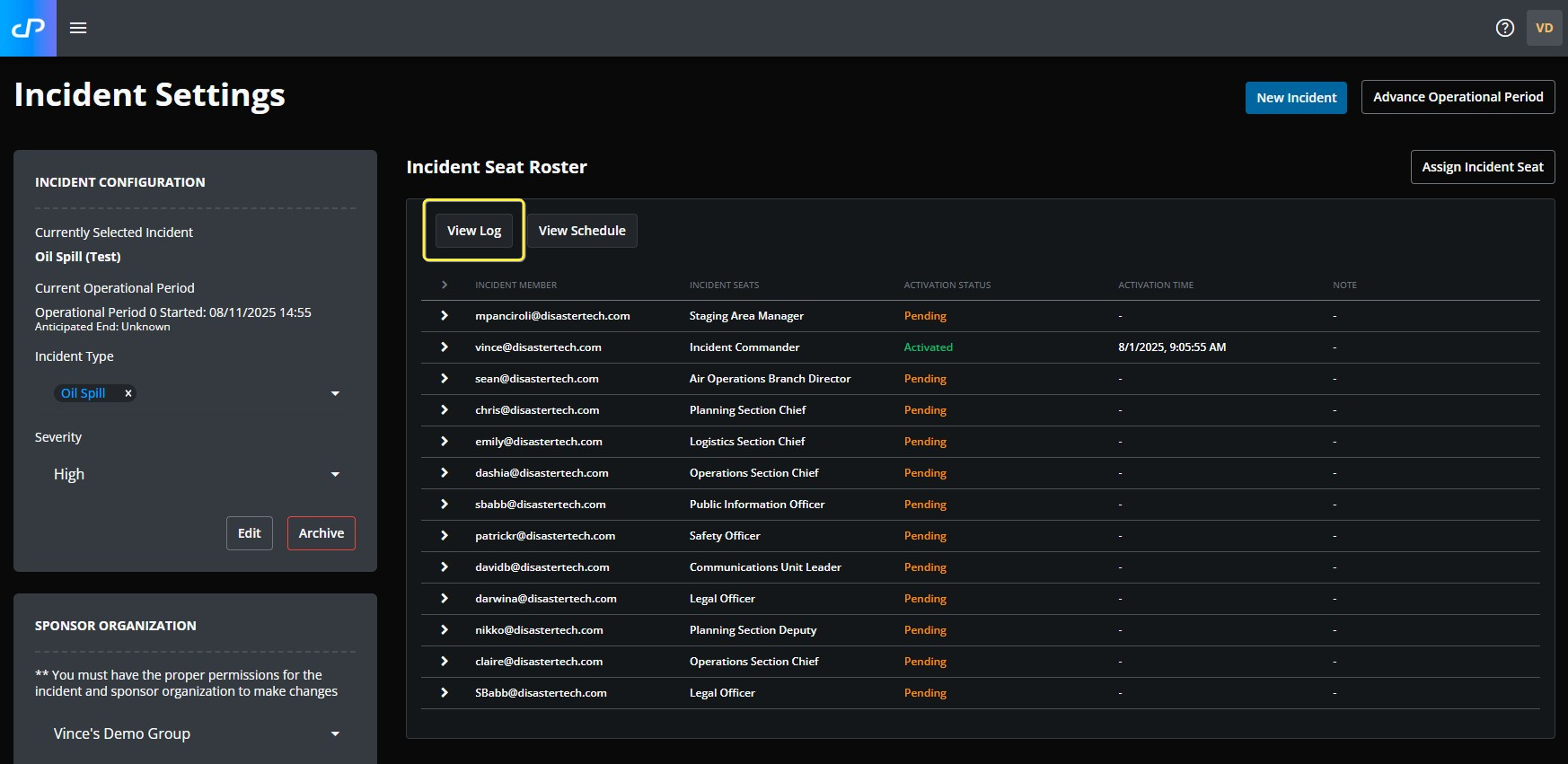
Task: Click the vince@disastertech.com member cell
Action: point(538,347)
